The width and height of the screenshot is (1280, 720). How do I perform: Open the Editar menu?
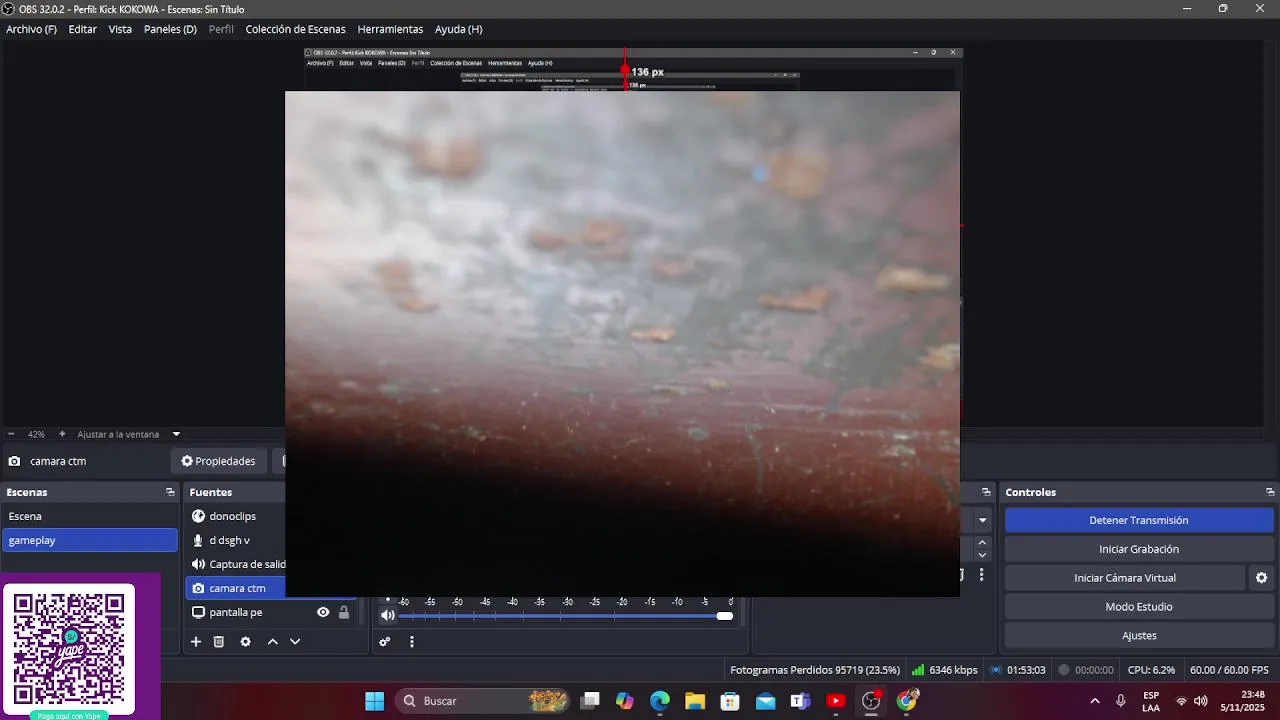pyautogui.click(x=82, y=29)
